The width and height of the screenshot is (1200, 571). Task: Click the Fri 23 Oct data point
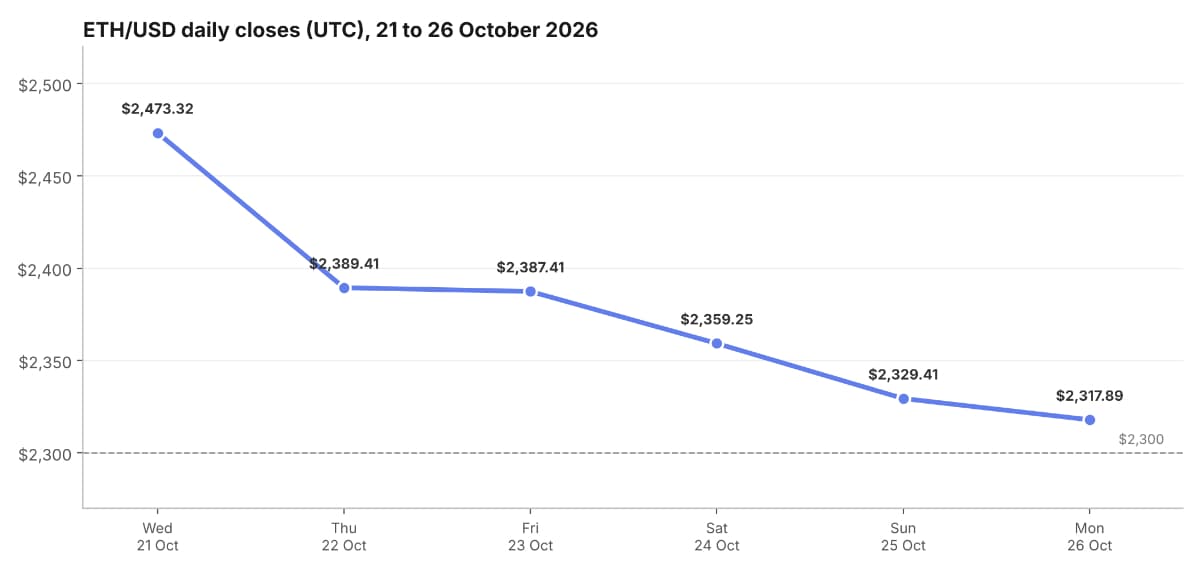[x=531, y=292]
